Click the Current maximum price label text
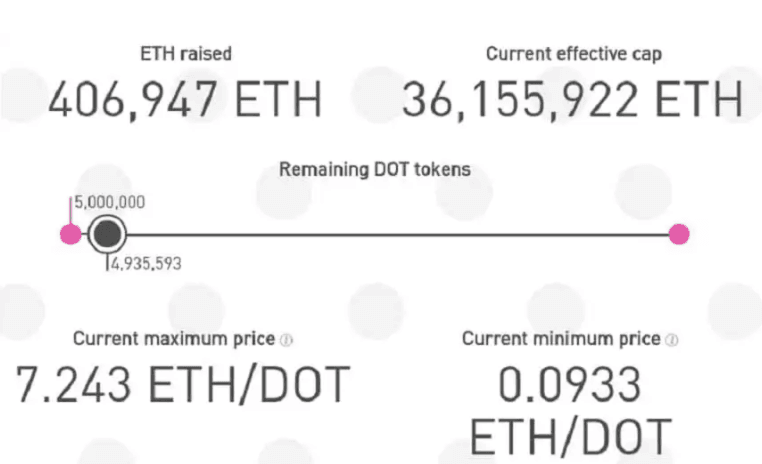This screenshot has width=762, height=464. (x=173, y=339)
